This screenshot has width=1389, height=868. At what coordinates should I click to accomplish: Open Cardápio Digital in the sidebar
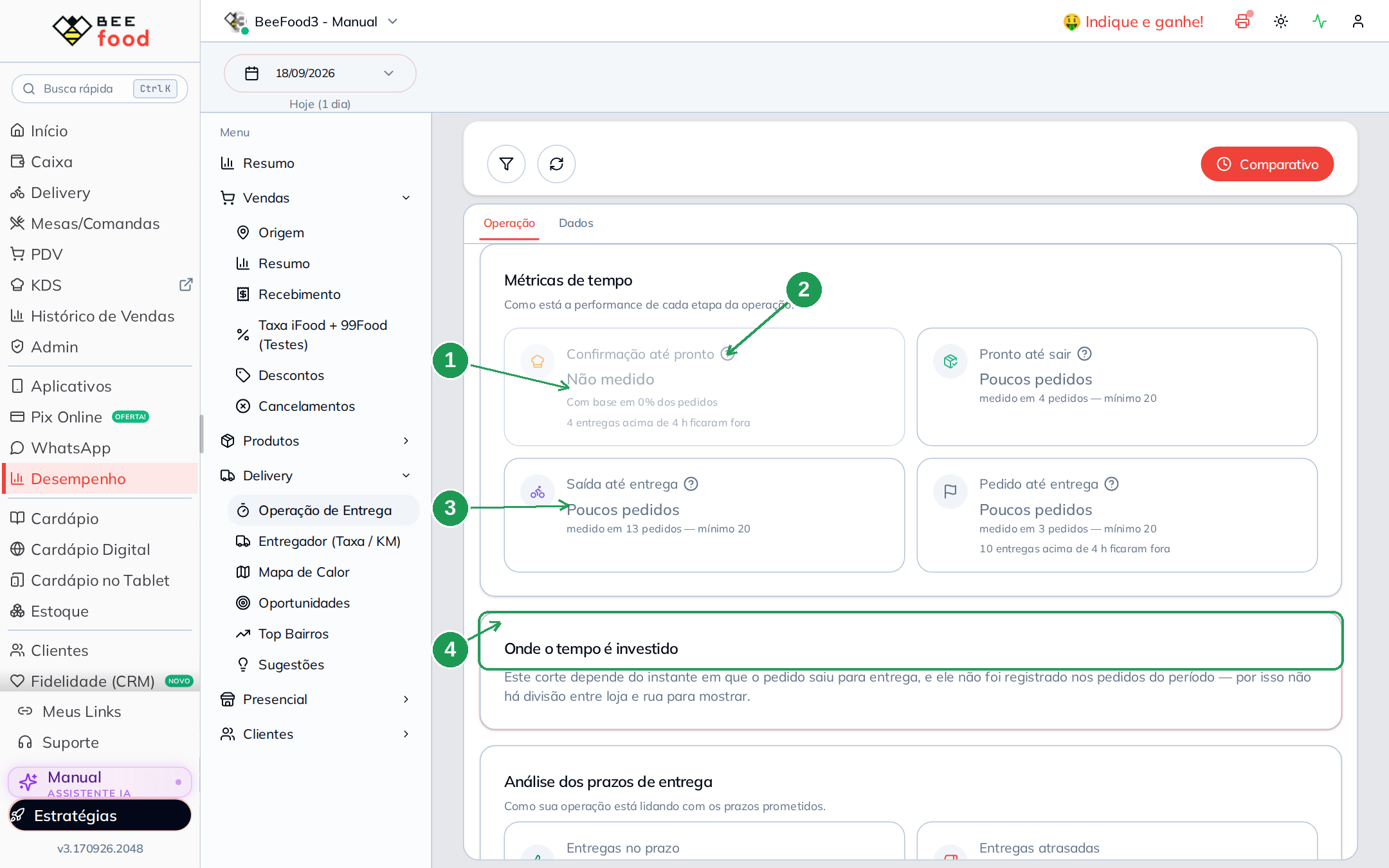[x=100, y=549]
